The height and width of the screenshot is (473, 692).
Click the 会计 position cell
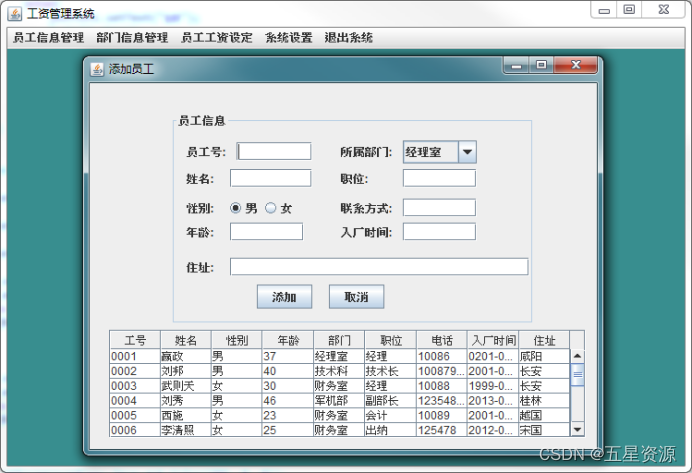(391, 415)
